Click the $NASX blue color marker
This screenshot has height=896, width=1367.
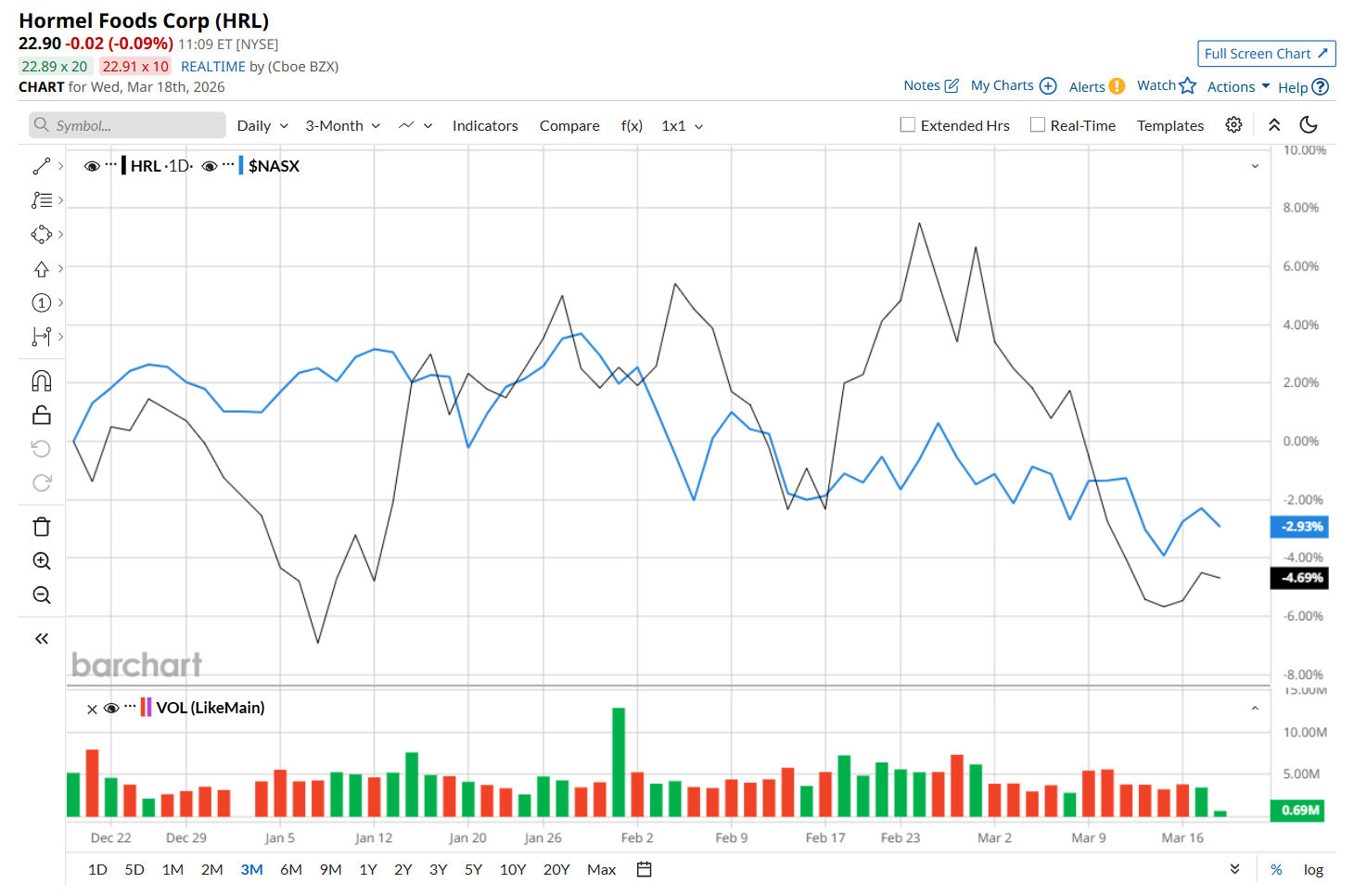pyautogui.click(x=241, y=166)
